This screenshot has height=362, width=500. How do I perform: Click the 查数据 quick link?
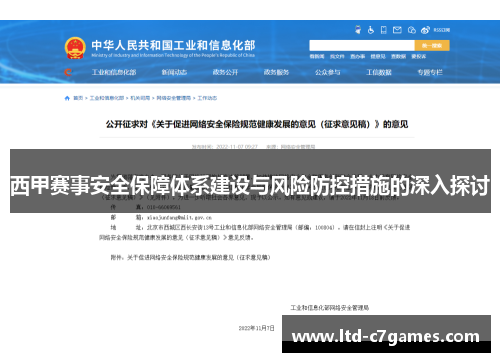tap(398, 57)
